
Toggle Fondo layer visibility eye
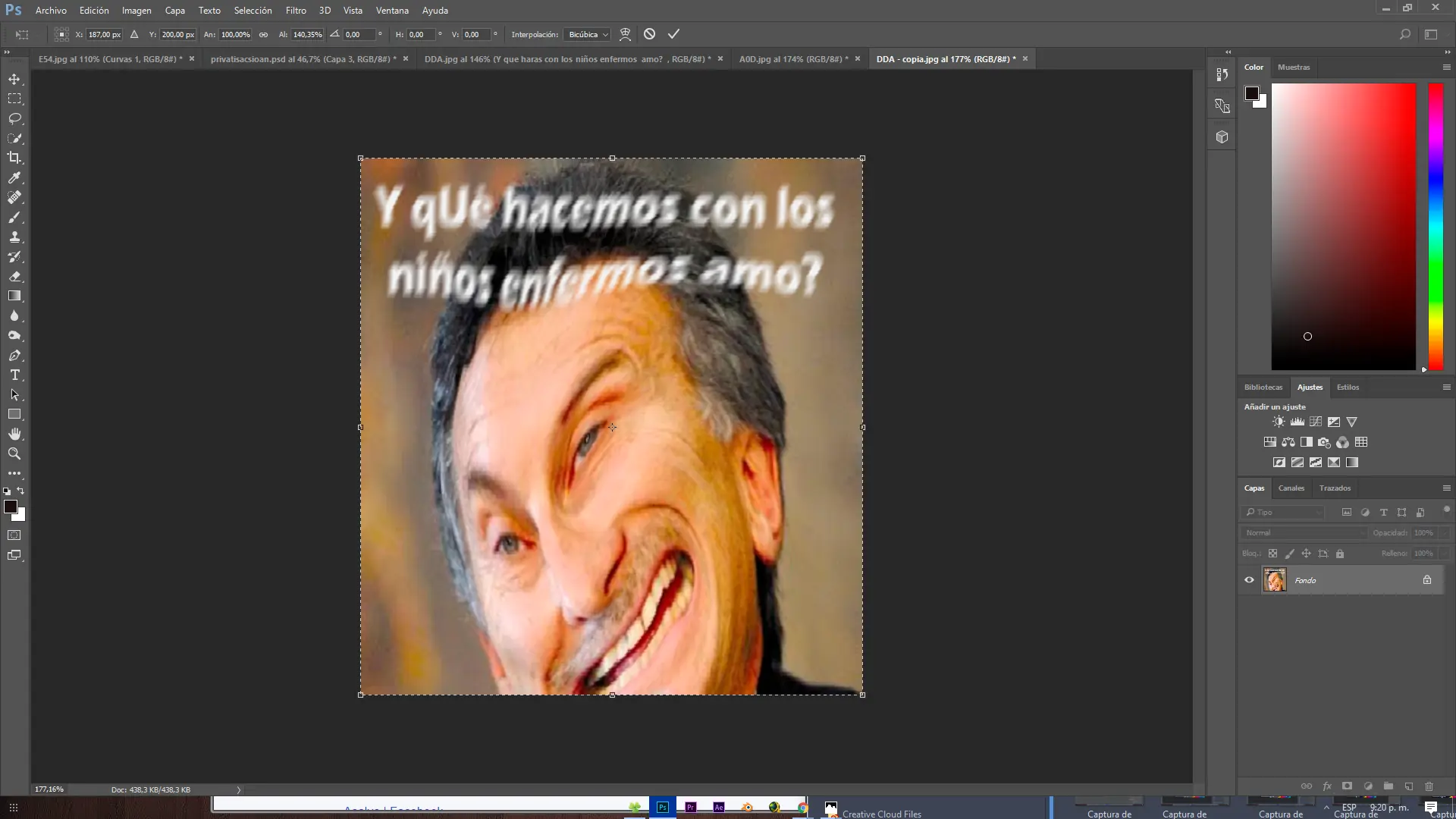(1249, 580)
